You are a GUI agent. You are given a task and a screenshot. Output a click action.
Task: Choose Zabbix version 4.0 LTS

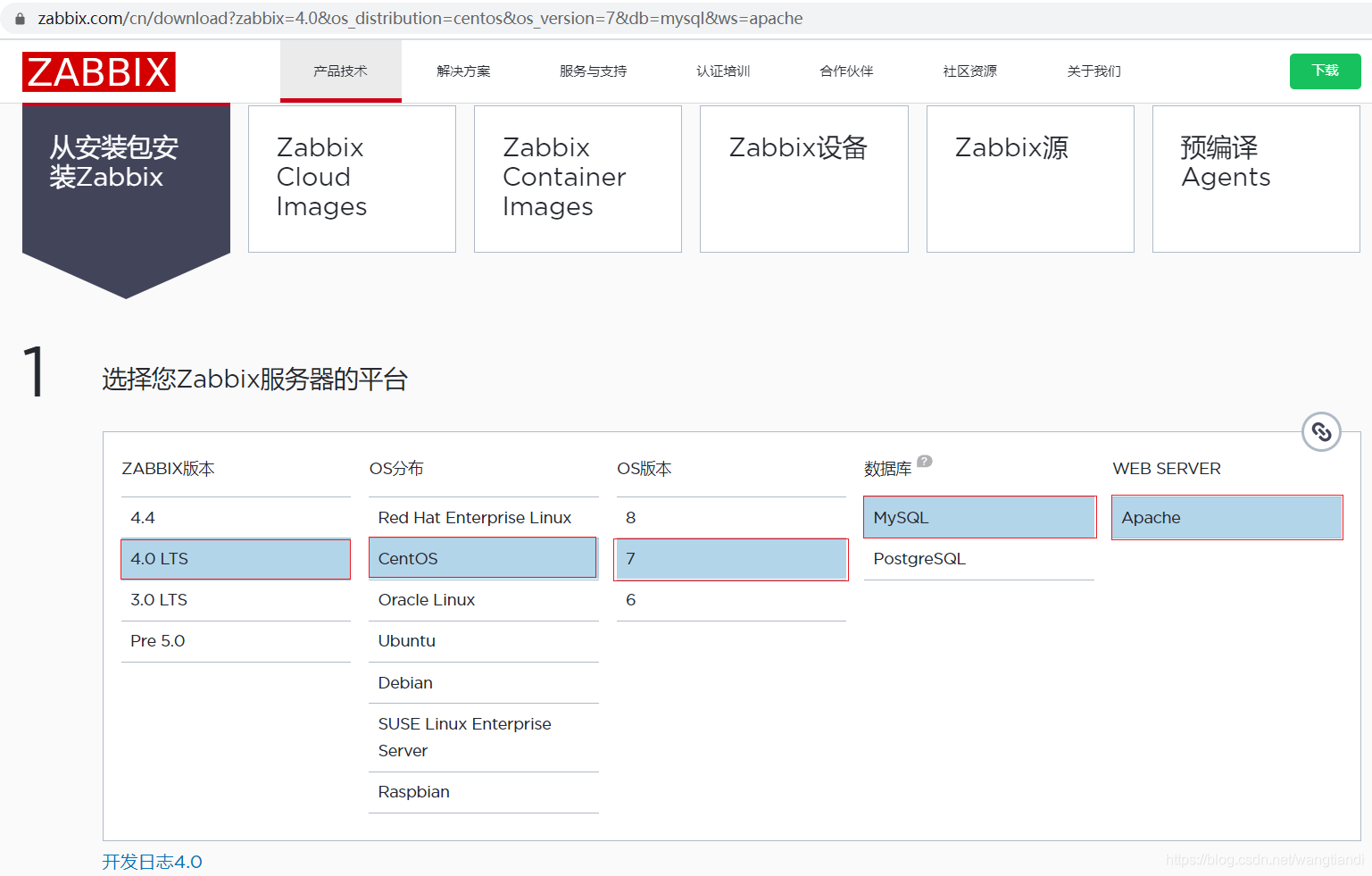tap(236, 559)
